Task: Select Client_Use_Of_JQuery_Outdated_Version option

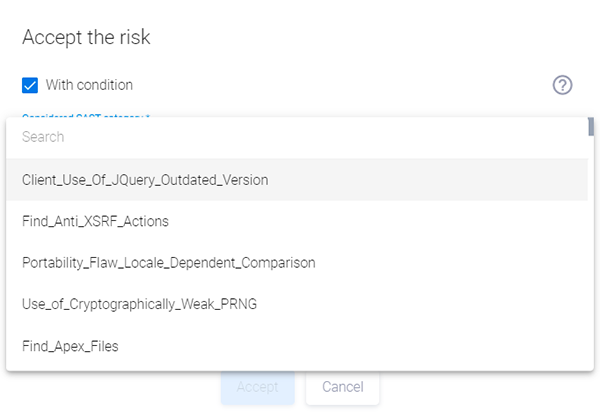Action: pyautogui.click(x=145, y=180)
